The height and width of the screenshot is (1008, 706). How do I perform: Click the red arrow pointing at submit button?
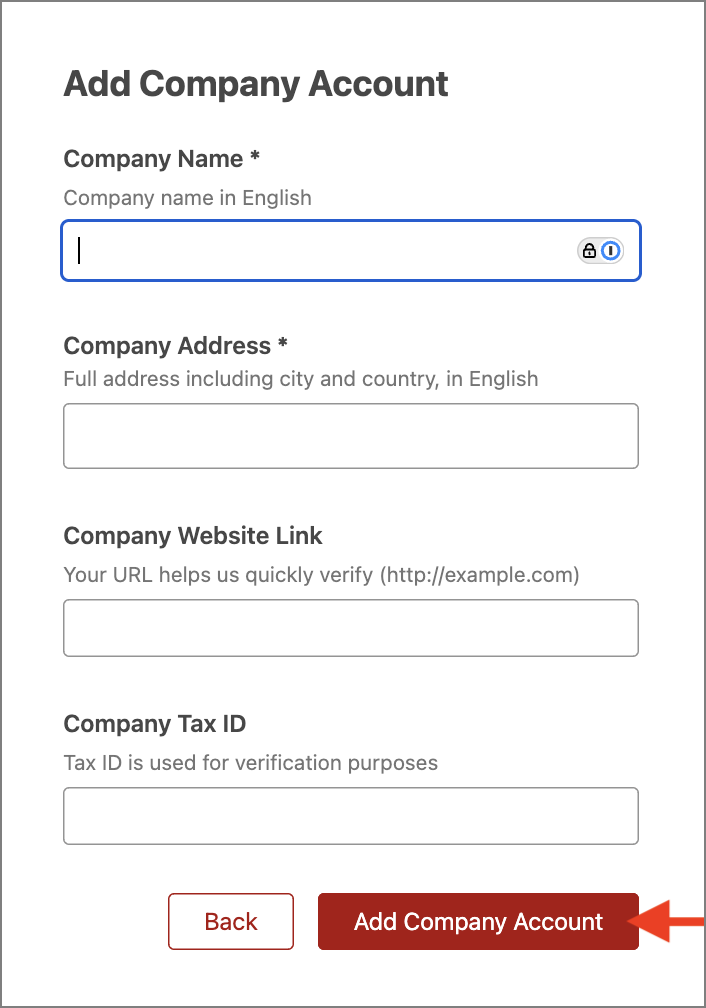[667, 921]
